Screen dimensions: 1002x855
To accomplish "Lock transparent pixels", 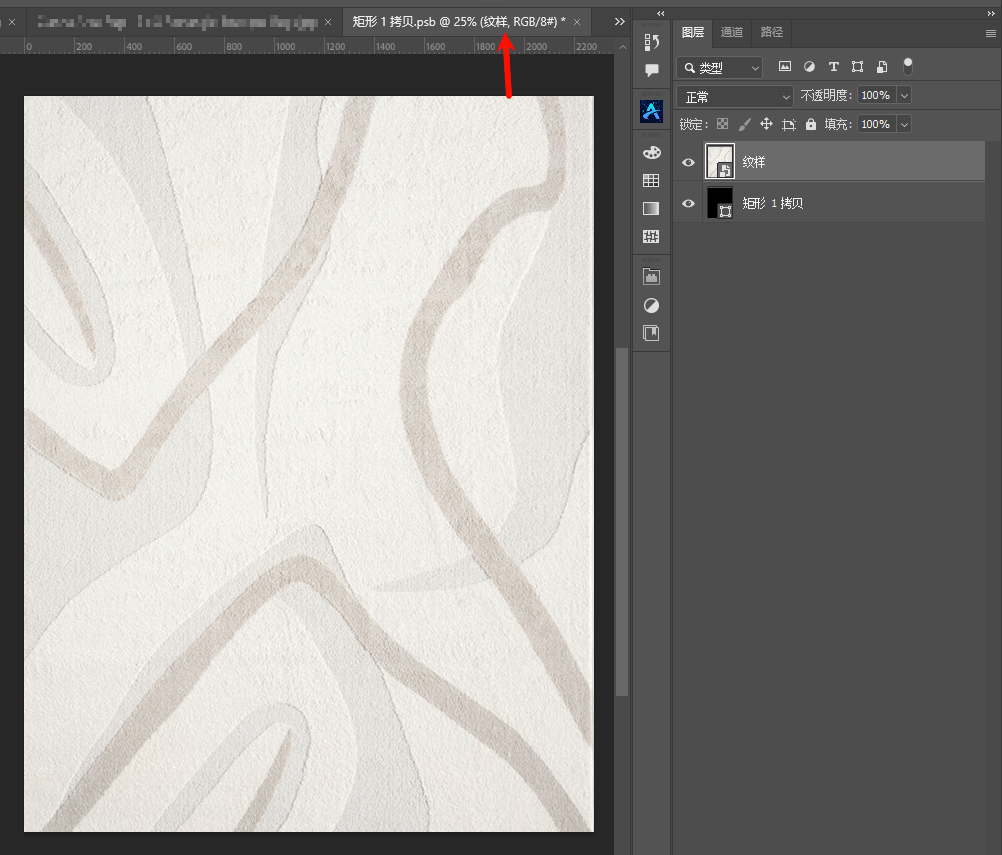I will point(722,124).
